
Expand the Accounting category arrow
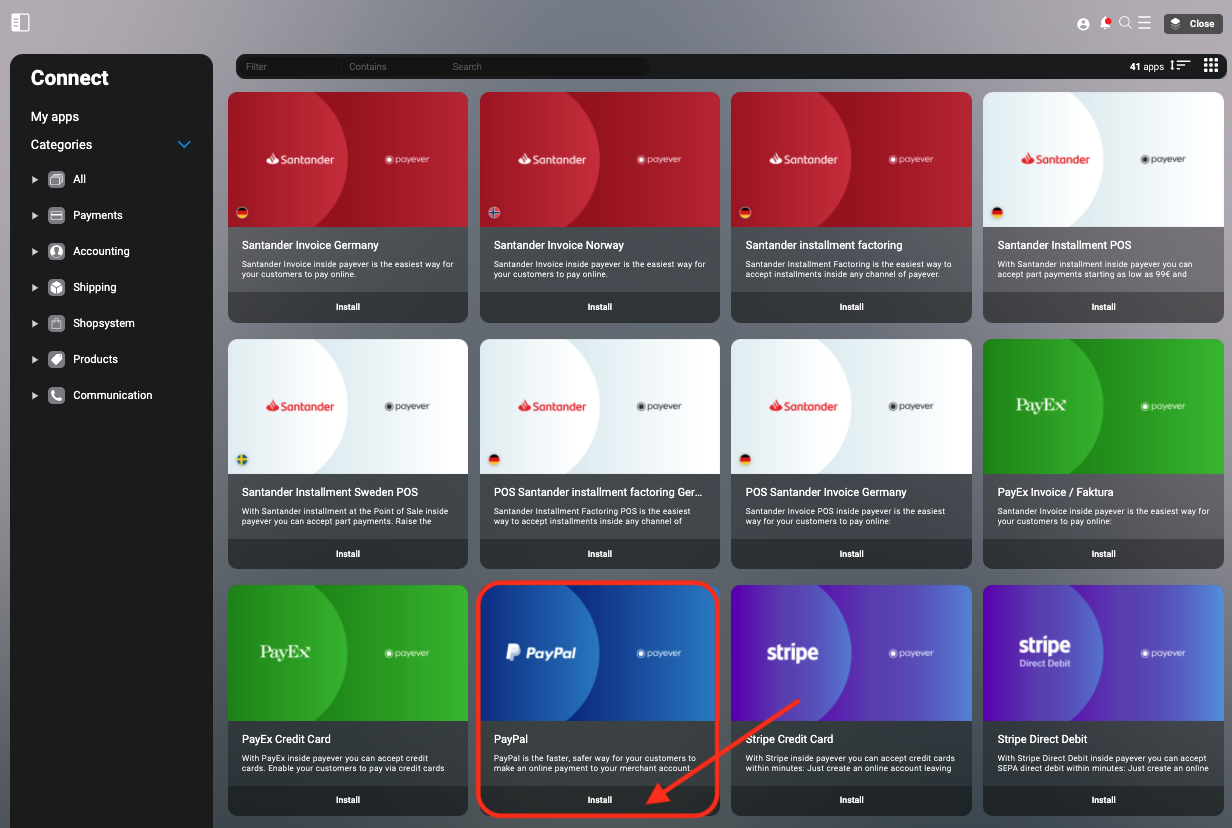click(x=35, y=252)
